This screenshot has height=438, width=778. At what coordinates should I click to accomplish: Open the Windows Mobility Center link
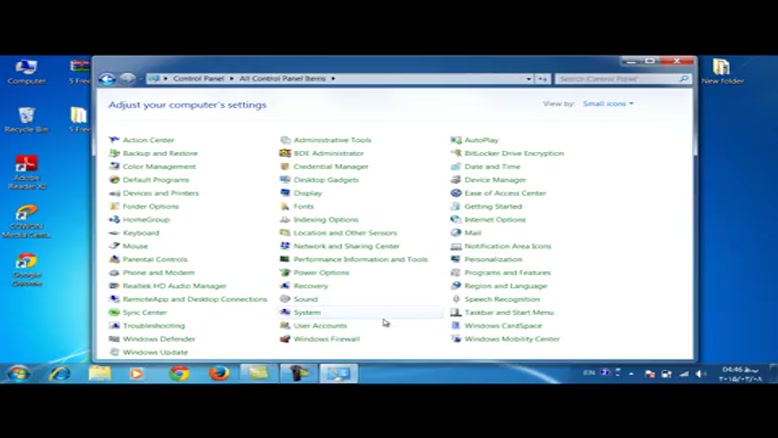512,339
